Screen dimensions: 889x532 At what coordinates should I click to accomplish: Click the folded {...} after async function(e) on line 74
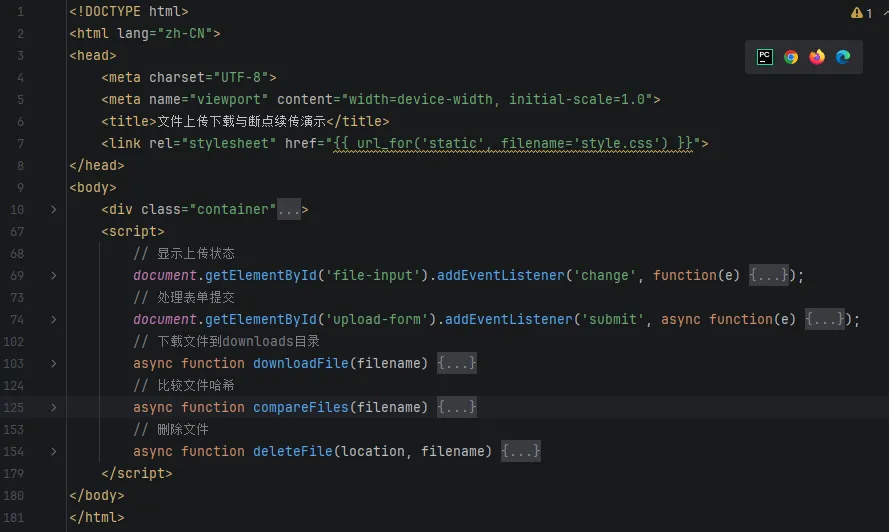[x=824, y=319]
